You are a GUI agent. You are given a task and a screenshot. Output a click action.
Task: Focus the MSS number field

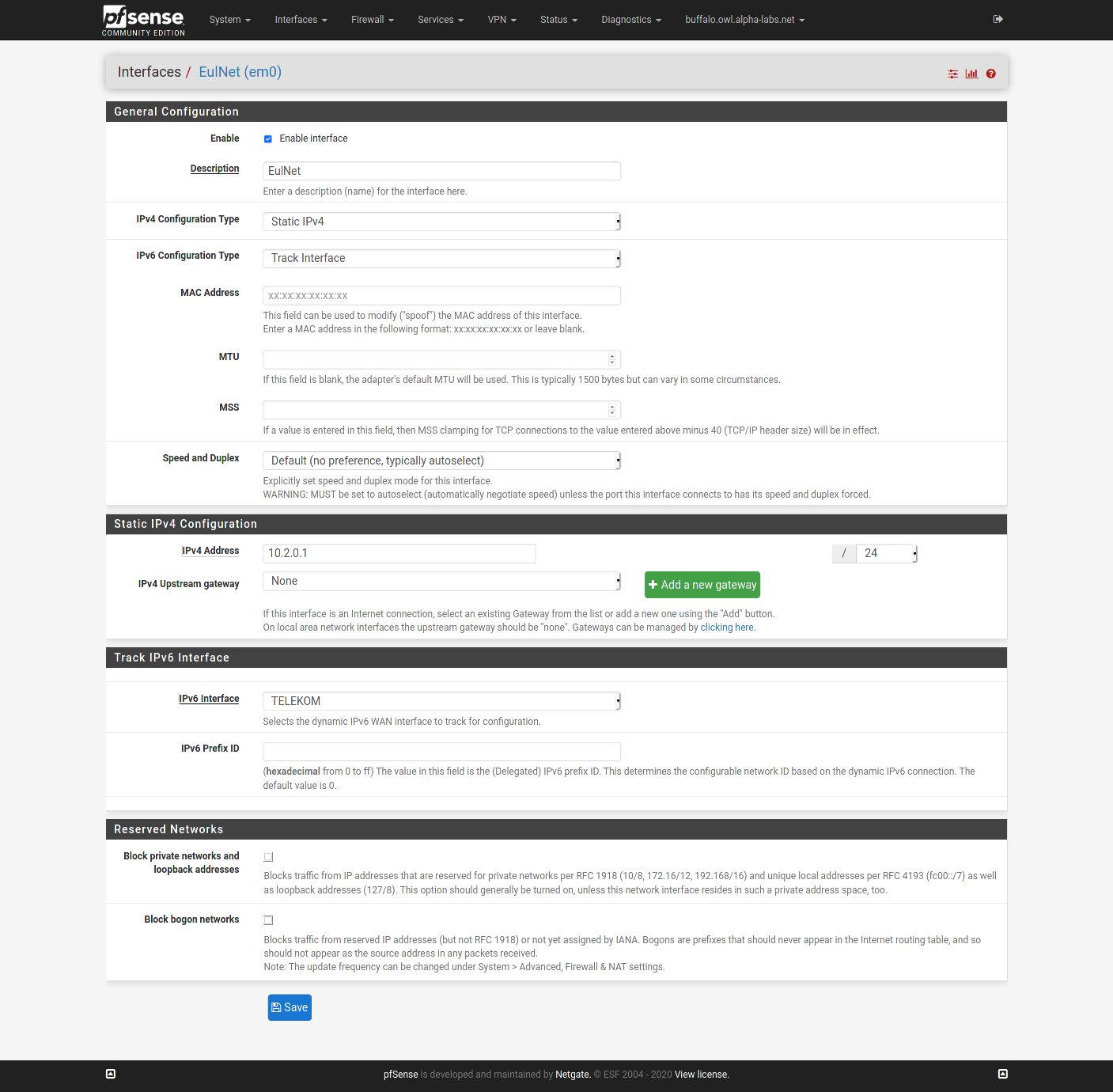441,410
